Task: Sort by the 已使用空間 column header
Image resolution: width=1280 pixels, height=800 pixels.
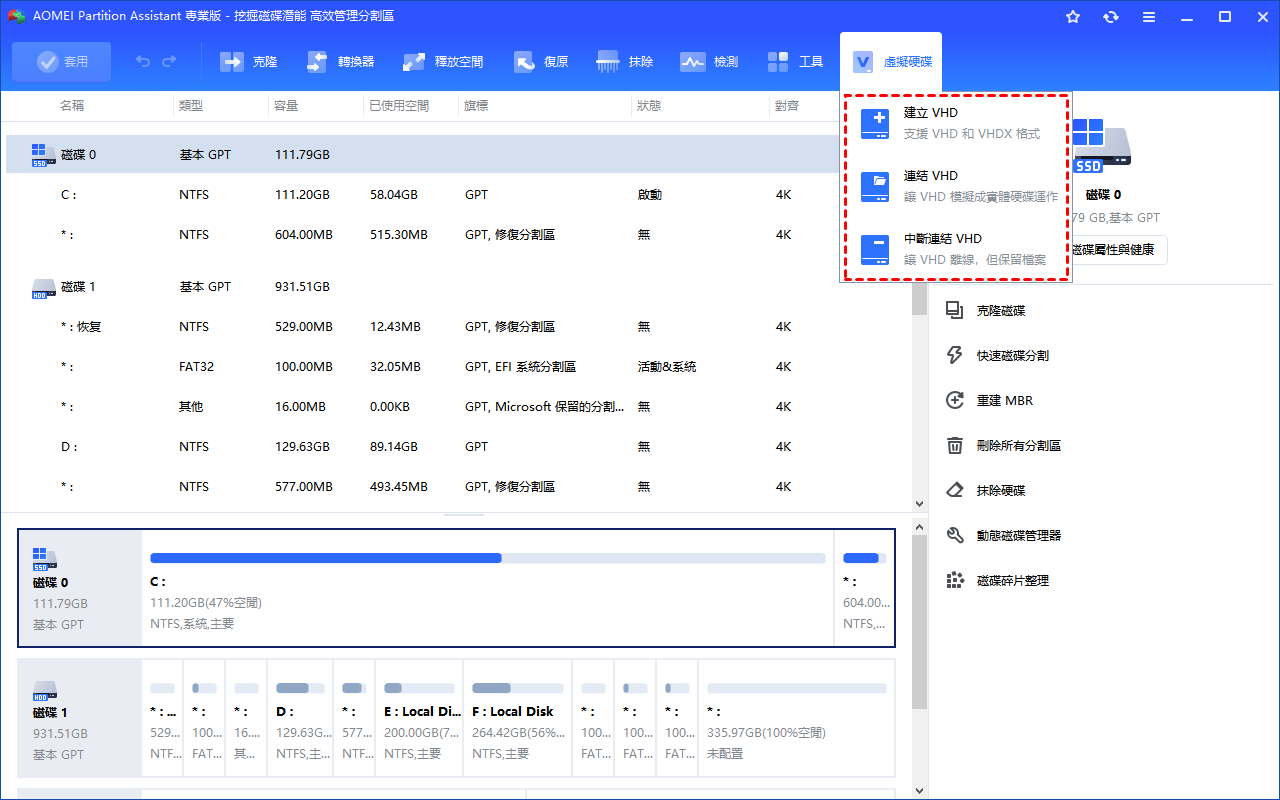Action: (399, 105)
